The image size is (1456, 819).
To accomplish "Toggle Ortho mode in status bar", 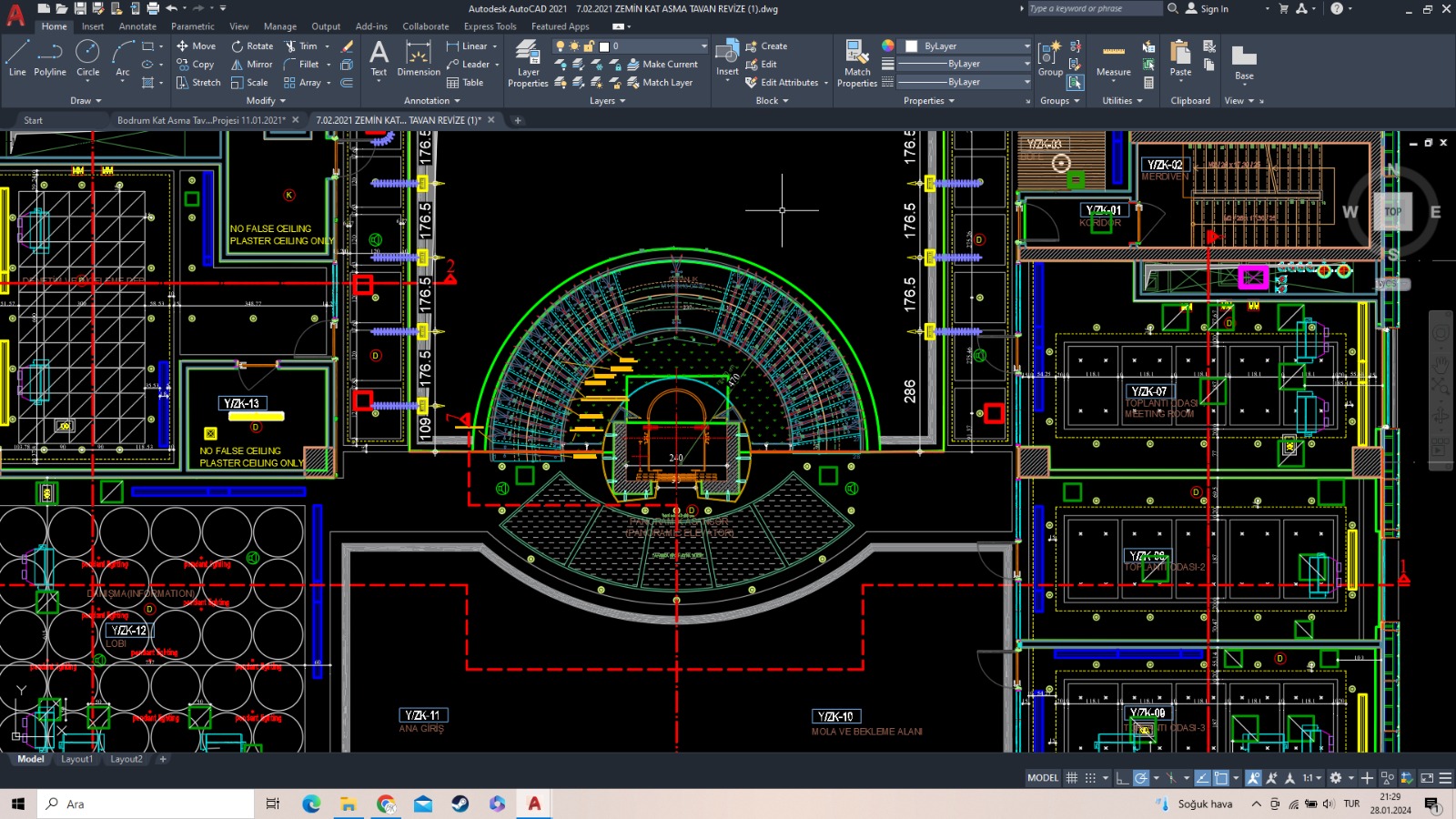I will click(x=1122, y=778).
